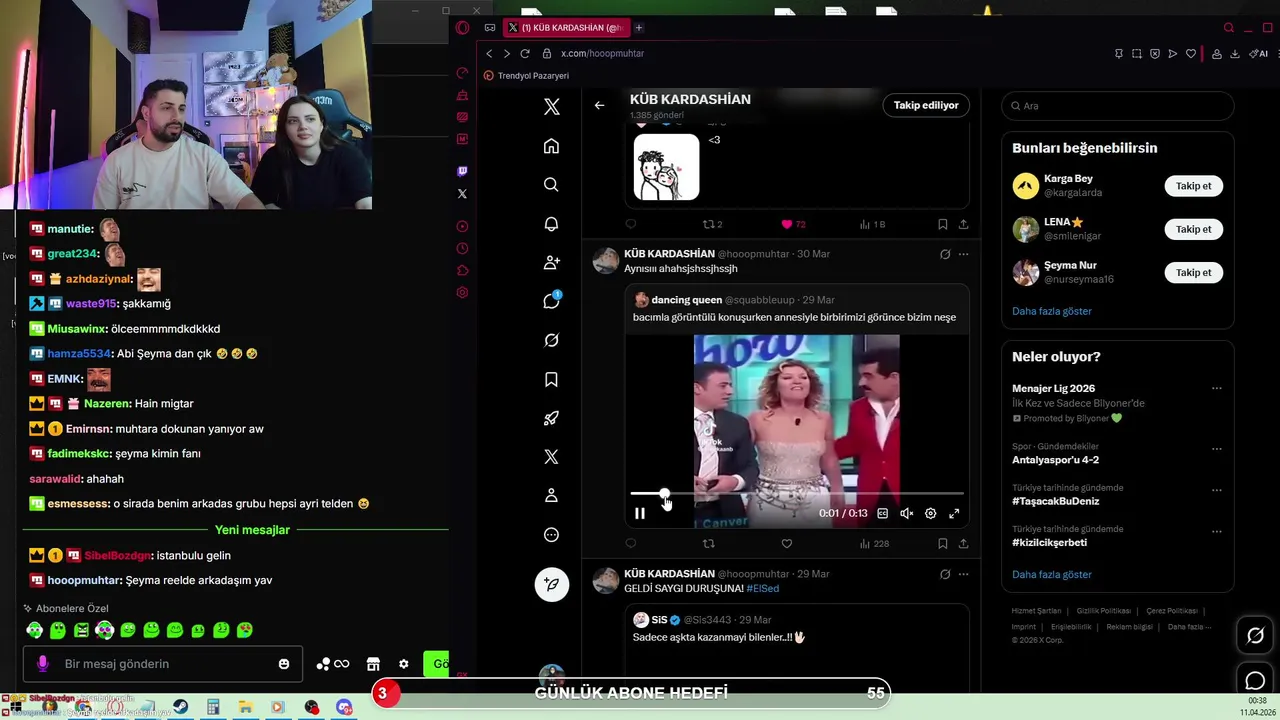Toggle video captions button
The image size is (1280, 720).
tap(882, 513)
